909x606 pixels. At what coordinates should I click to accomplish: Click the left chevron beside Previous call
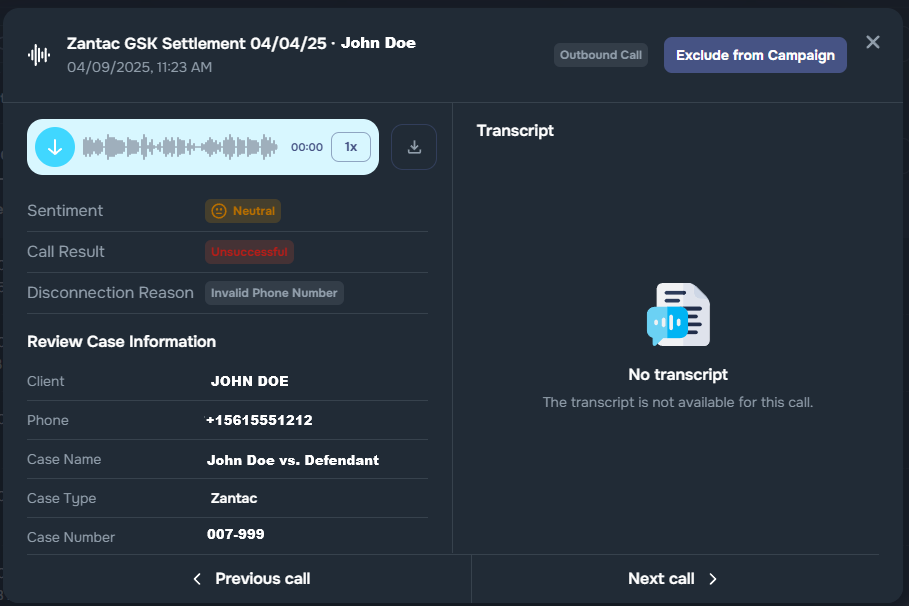coord(196,578)
